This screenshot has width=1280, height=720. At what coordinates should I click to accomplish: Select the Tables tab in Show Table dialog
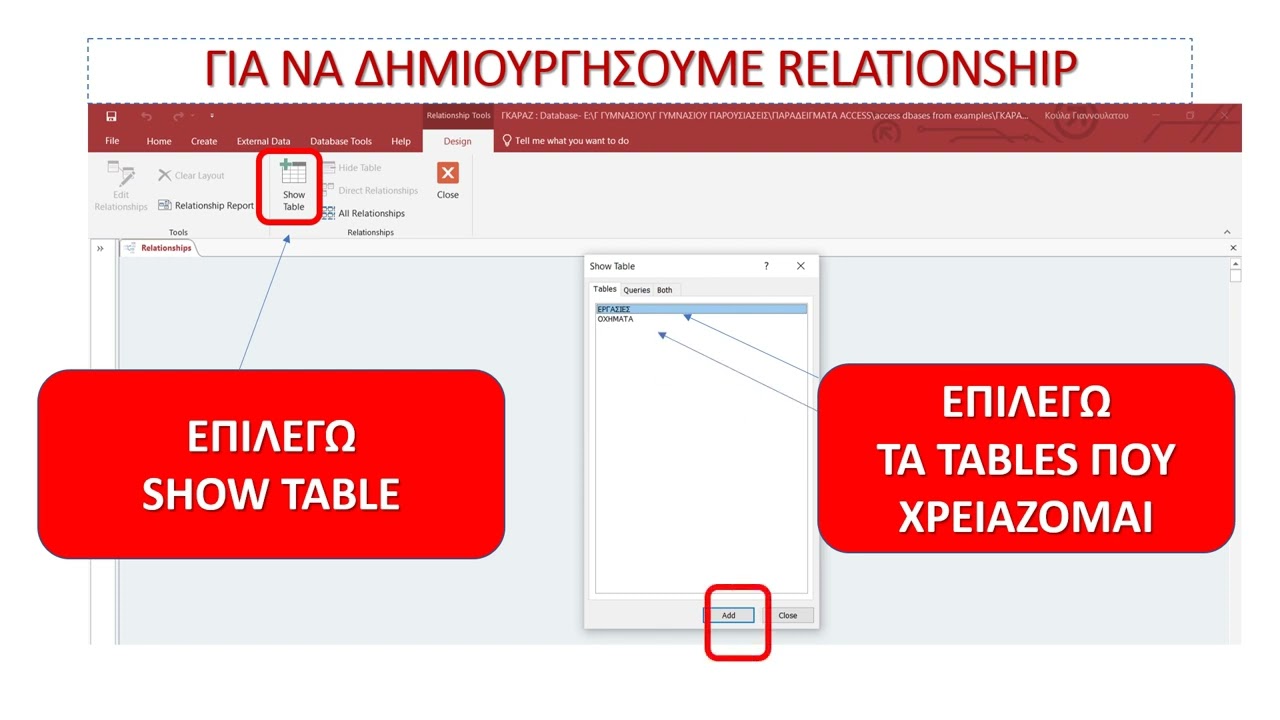(x=605, y=289)
